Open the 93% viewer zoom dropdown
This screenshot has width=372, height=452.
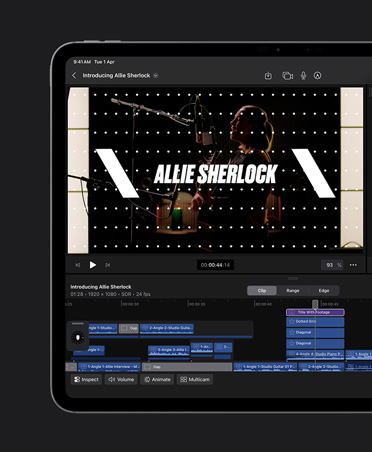point(332,265)
